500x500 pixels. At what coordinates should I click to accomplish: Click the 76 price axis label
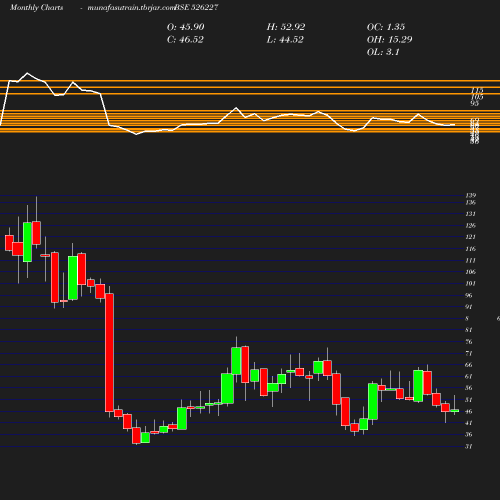pyautogui.click(x=469, y=342)
